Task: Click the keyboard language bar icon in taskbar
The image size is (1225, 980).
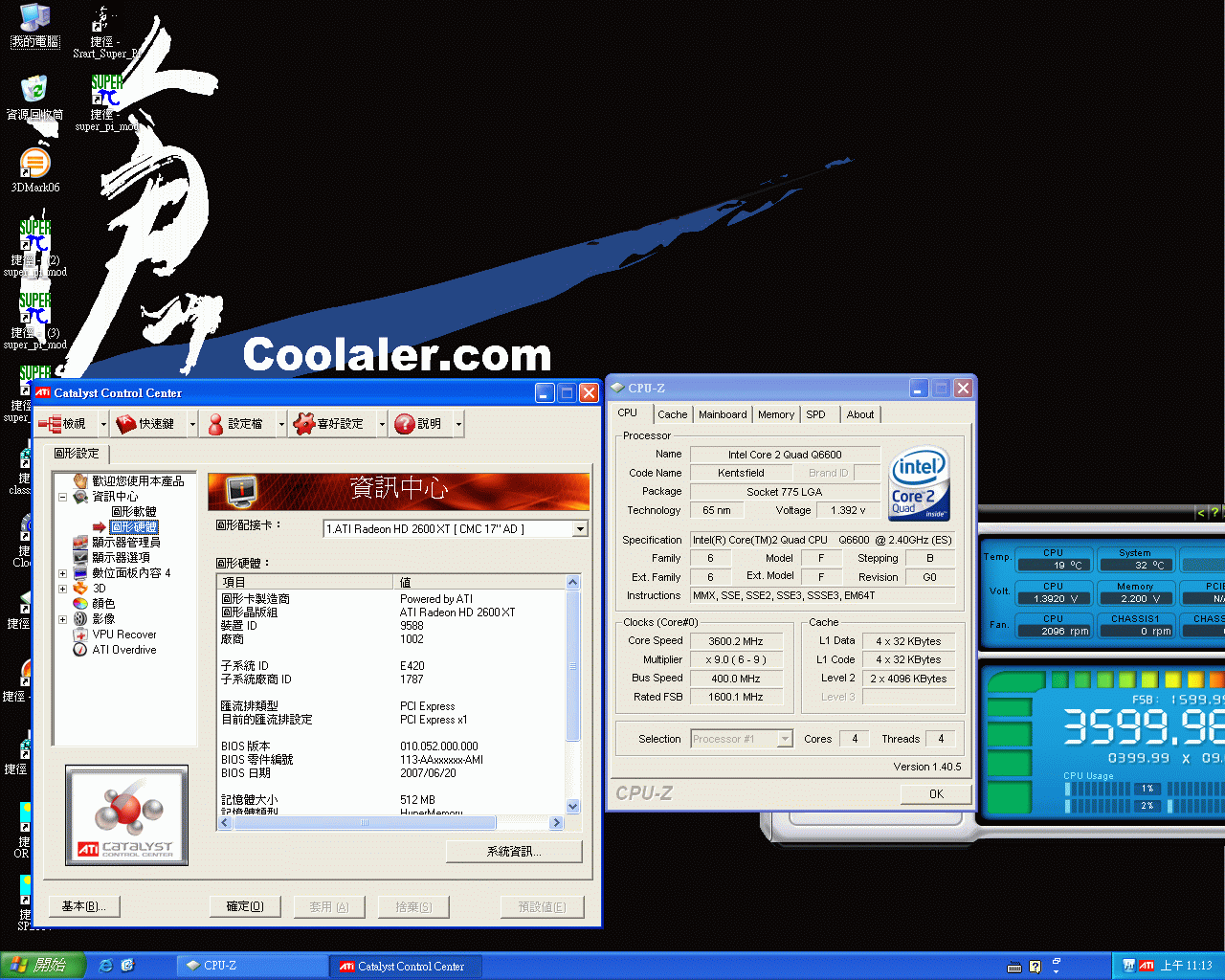Action: click(x=1014, y=967)
